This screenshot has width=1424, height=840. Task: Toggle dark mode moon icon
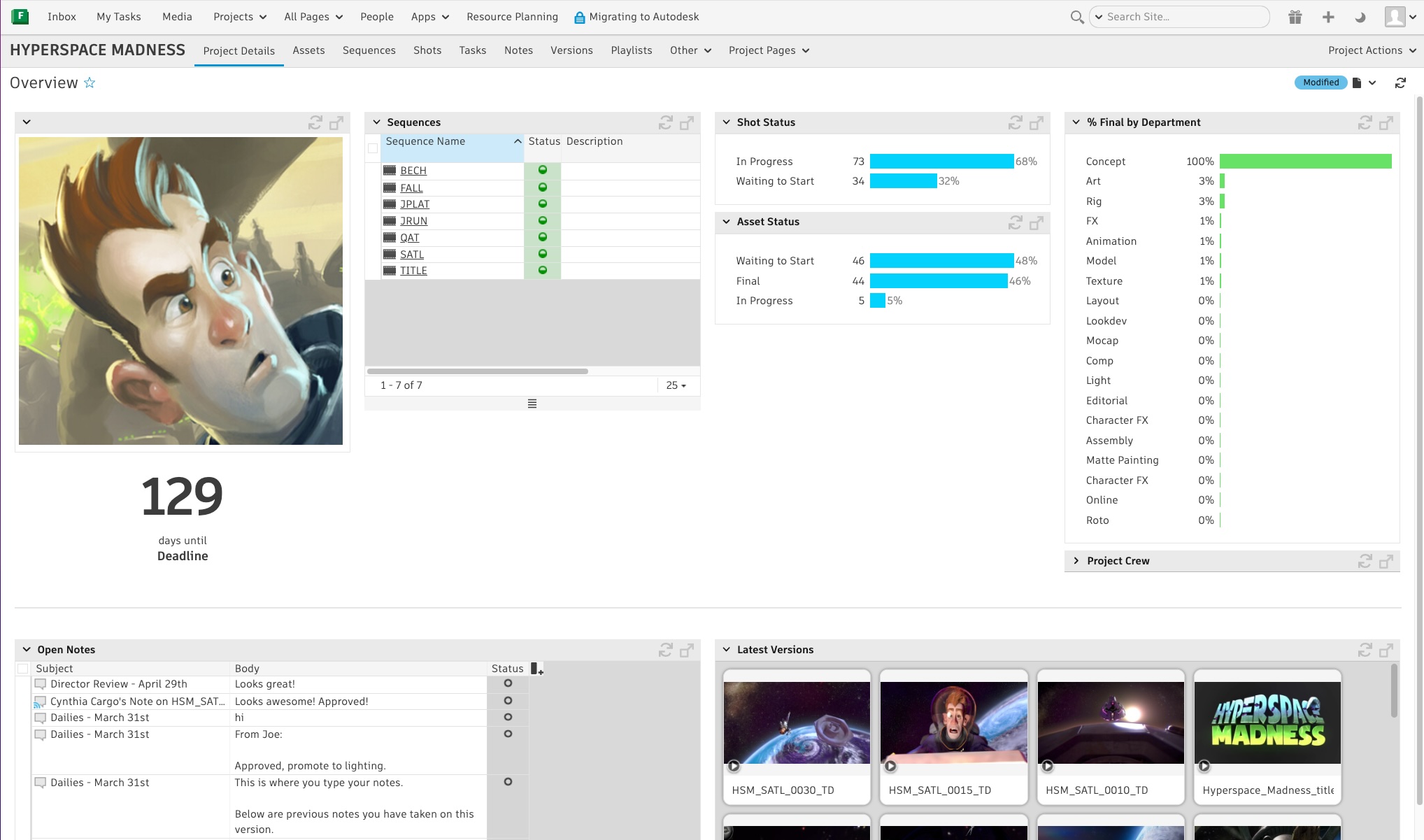(x=1360, y=17)
